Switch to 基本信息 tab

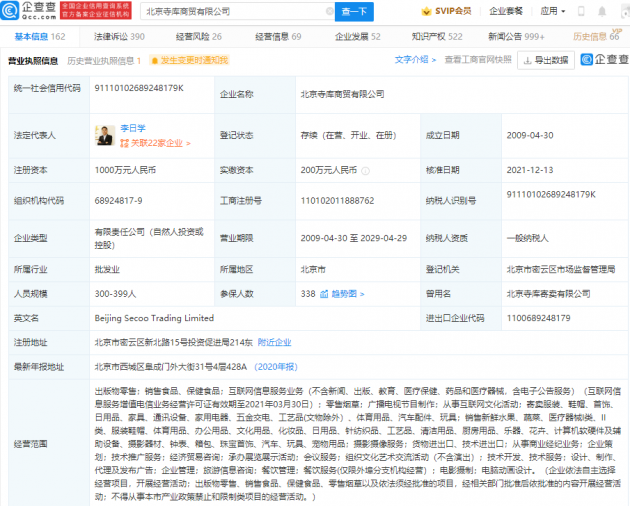40,37
